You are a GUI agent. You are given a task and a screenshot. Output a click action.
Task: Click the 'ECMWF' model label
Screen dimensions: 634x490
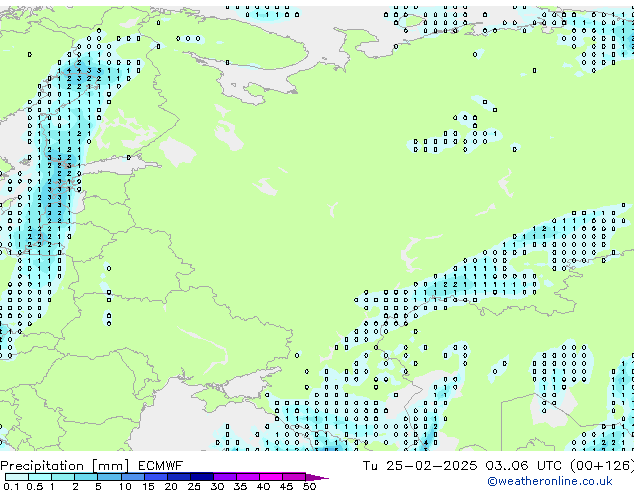click(x=160, y=466)
